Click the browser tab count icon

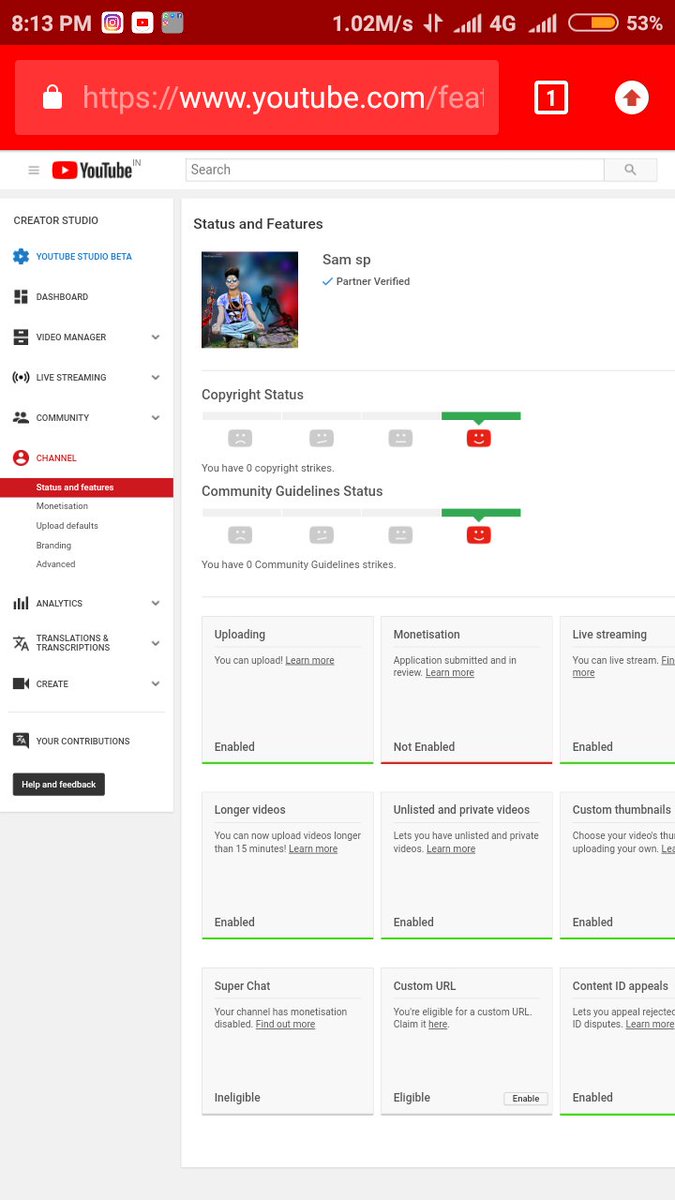pos(551,98)
